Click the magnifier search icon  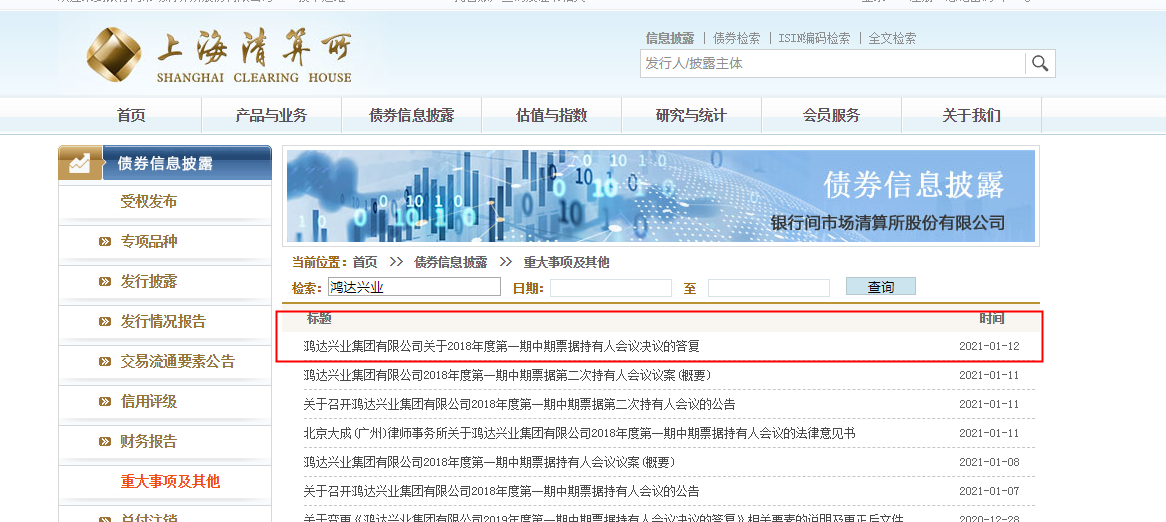(1040, 63)
